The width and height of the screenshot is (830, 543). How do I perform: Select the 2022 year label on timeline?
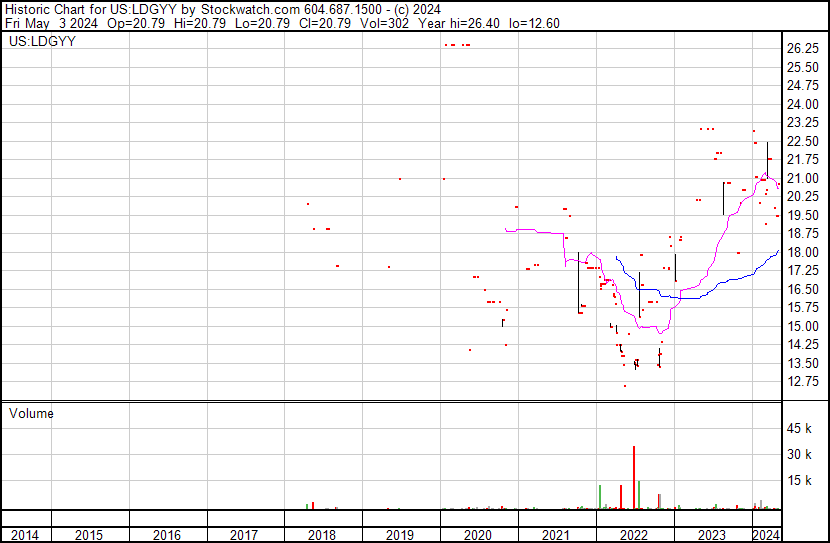coord(634,535)
